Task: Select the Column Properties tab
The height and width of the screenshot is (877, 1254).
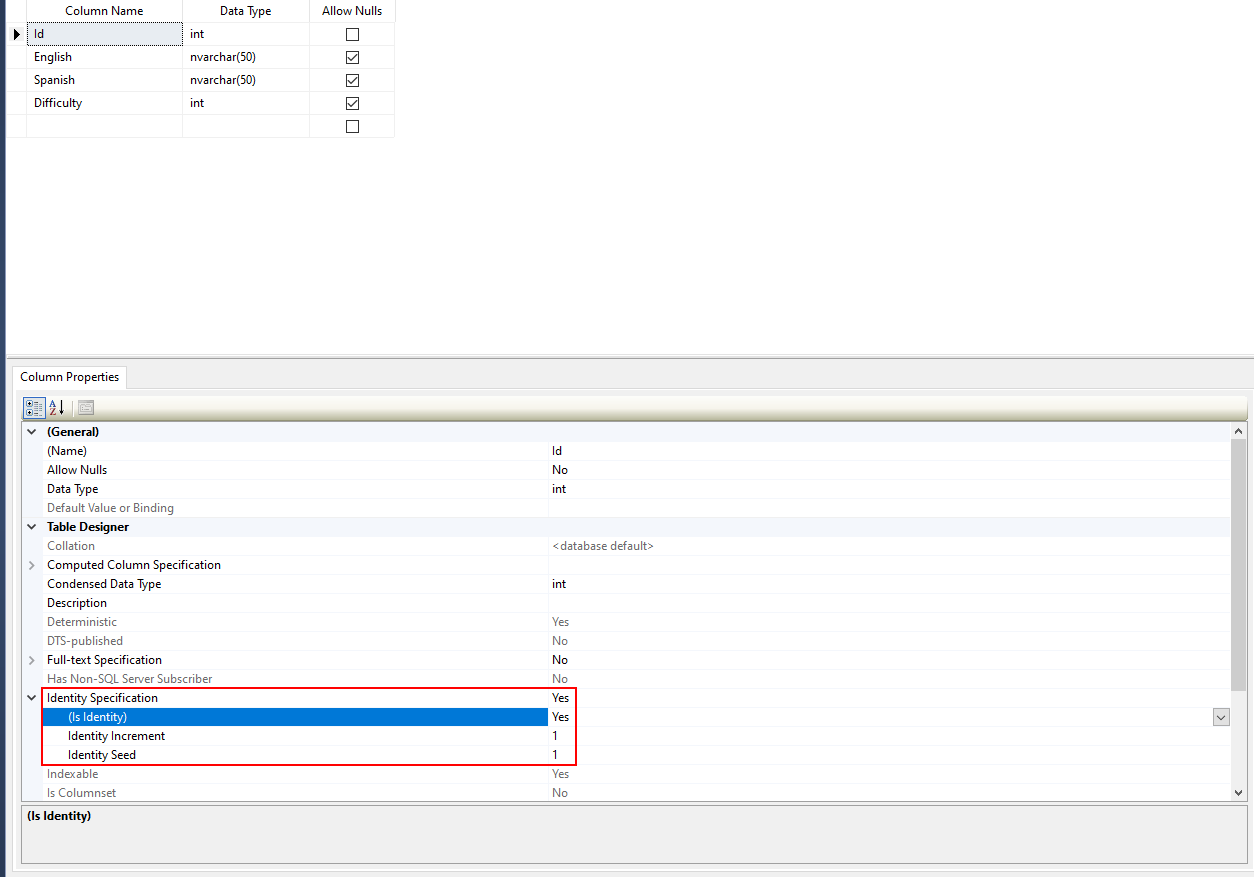Action: click(x=69, y=377)
